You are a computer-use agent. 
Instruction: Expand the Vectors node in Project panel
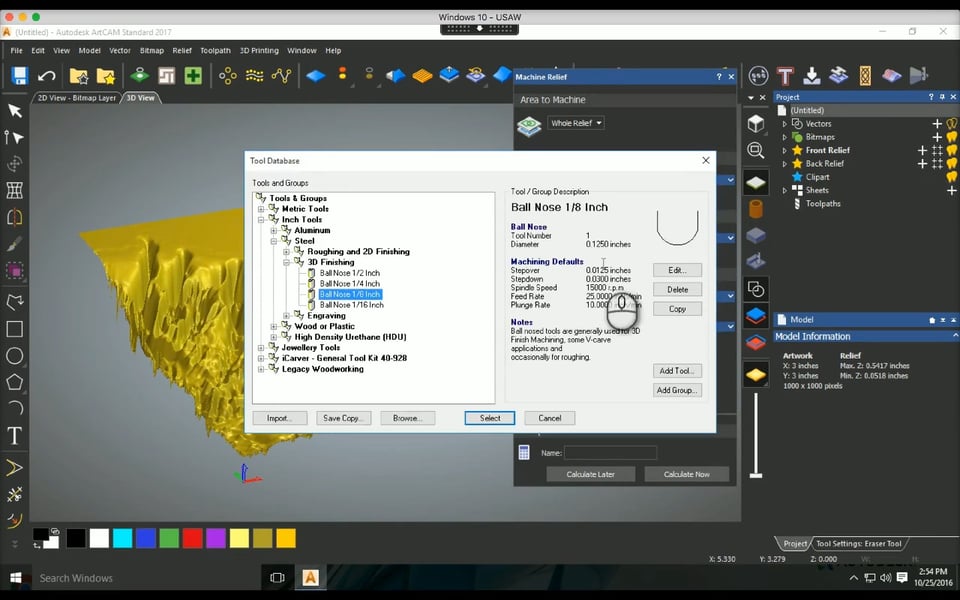(x=784, y=124)
